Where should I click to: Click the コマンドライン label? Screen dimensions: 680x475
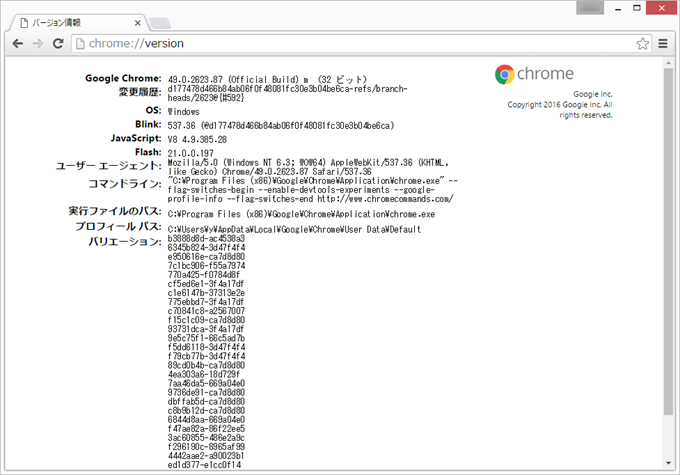(124, 184)
